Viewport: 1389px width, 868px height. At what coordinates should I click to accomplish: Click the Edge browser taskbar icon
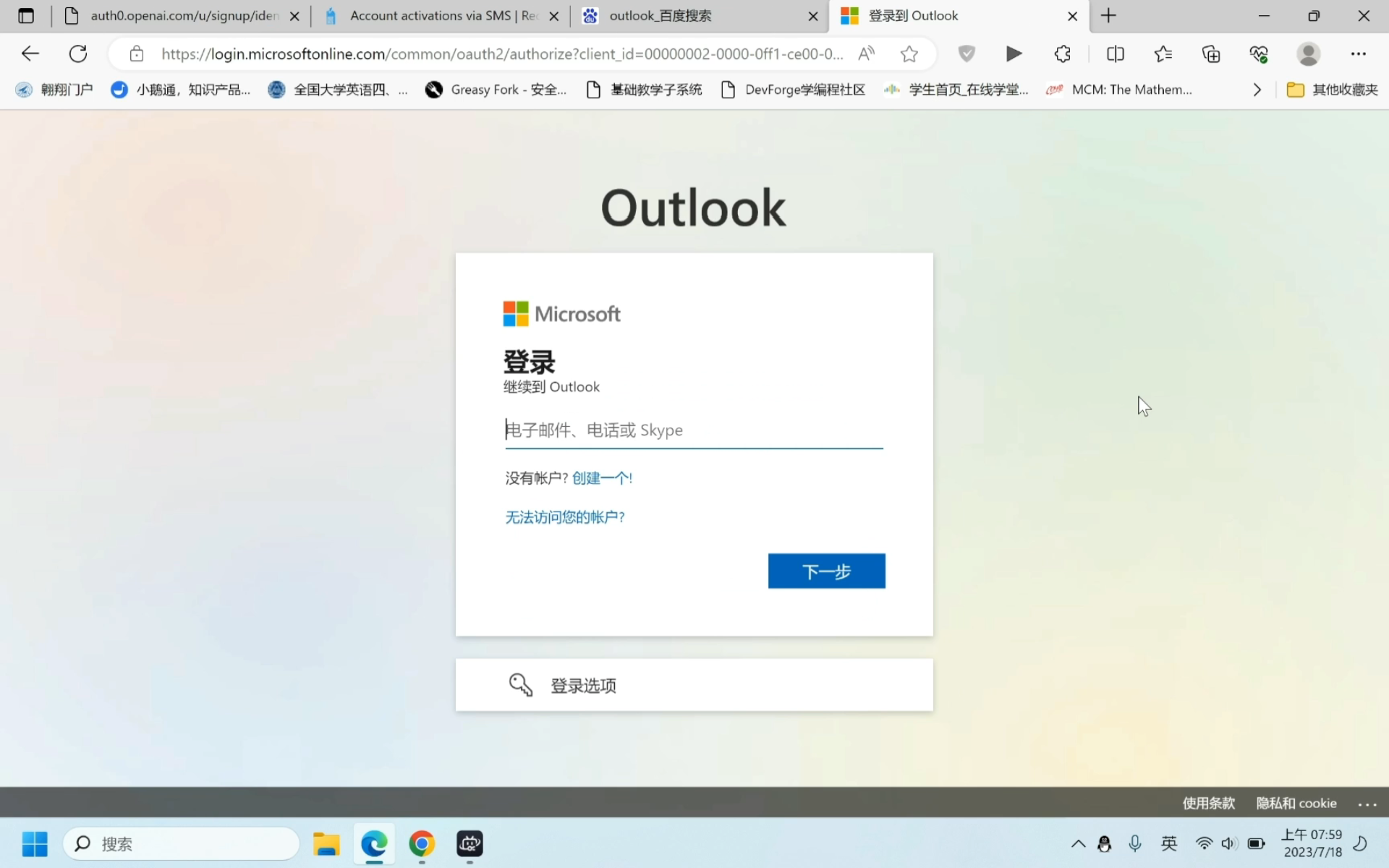point(373,843)
